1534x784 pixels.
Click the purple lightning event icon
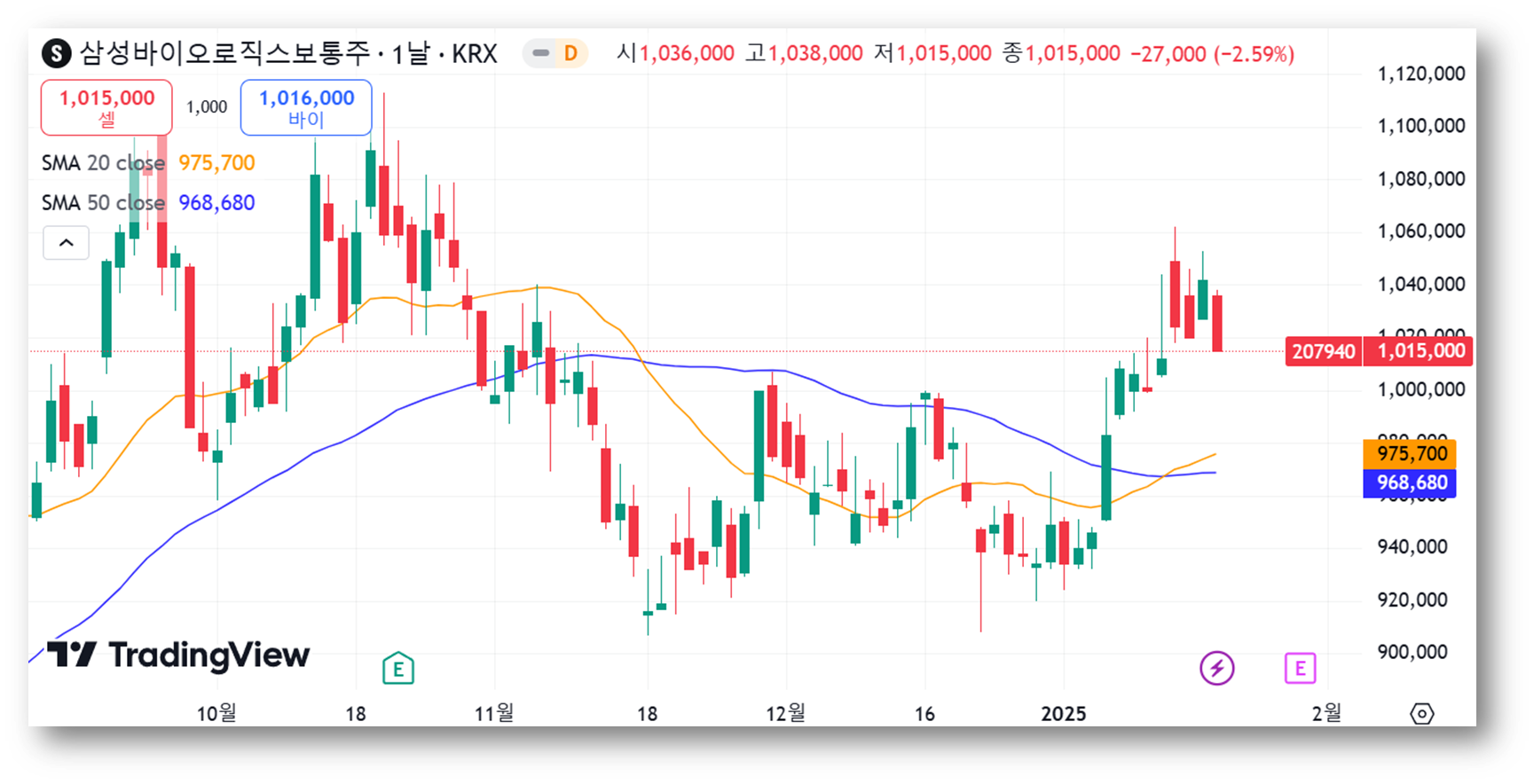click(x=1217, y=668)
